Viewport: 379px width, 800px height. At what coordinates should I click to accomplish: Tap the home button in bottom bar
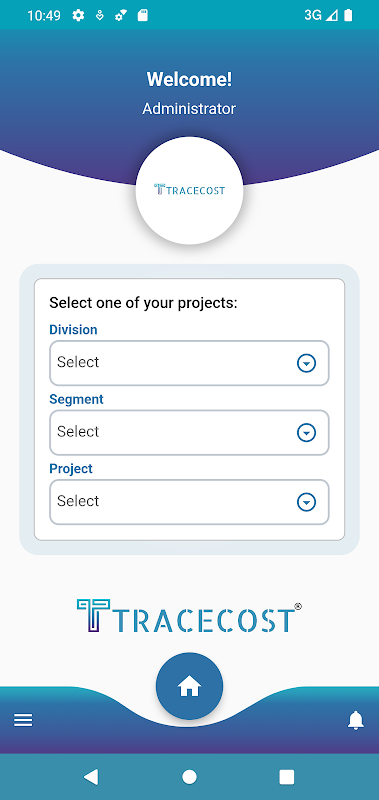click(x=189, y=686)
